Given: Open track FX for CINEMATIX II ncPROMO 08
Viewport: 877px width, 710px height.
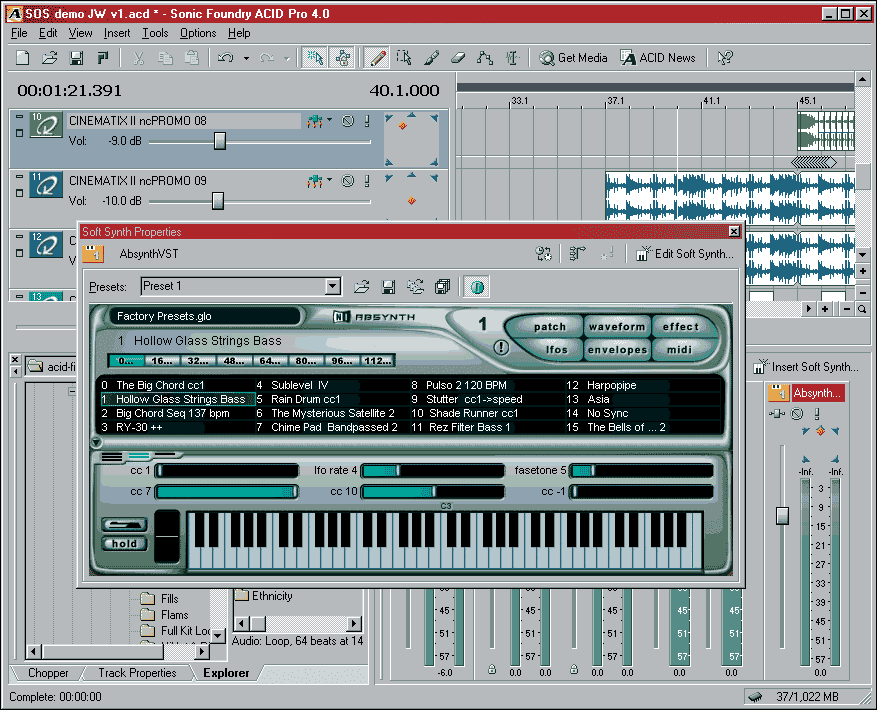Looking at the screenshot, I should [x=315, y=120].
